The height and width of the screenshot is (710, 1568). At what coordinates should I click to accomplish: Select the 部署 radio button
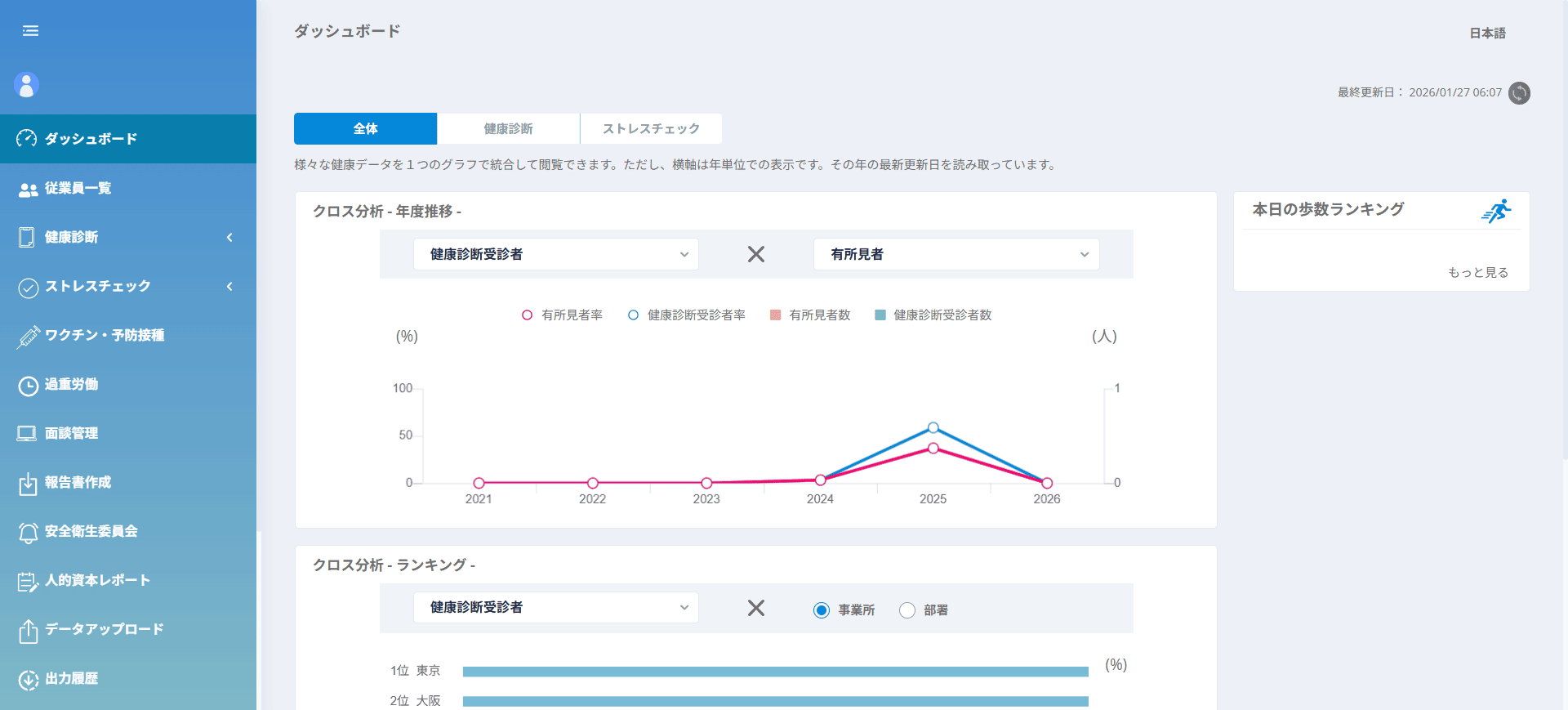point(907,610)
